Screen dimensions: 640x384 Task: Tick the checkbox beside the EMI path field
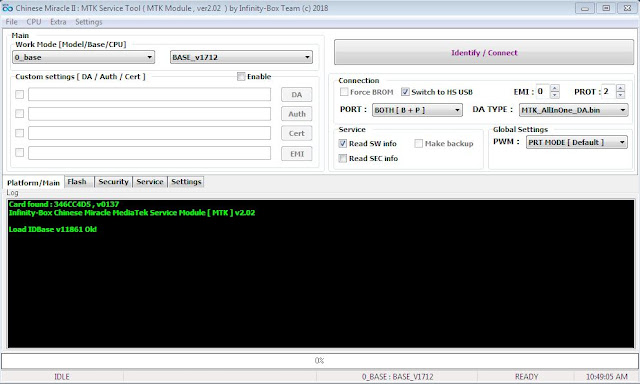point(19,153)
